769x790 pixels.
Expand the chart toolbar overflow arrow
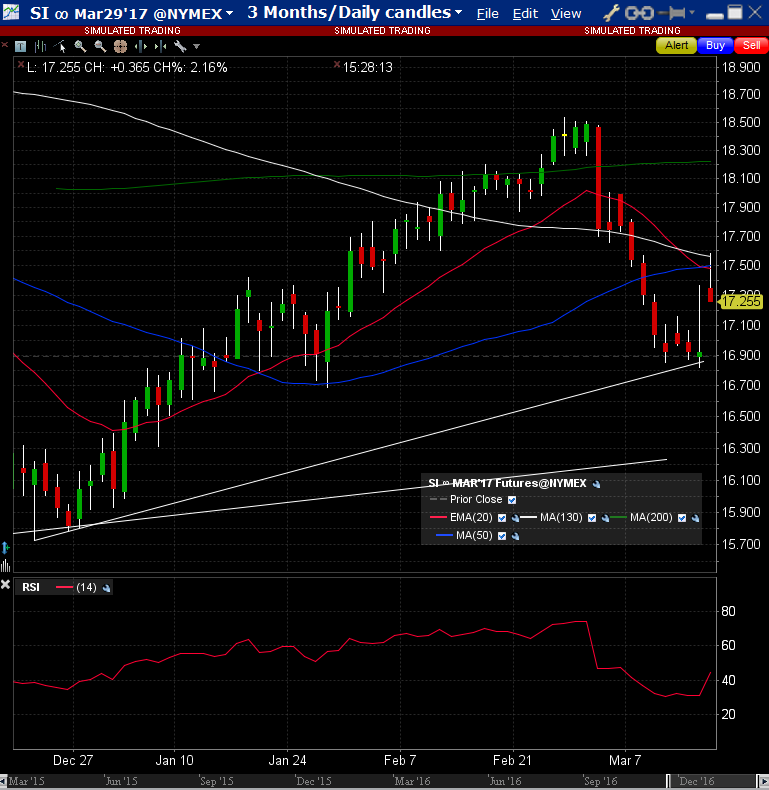[x=196, y=47]
